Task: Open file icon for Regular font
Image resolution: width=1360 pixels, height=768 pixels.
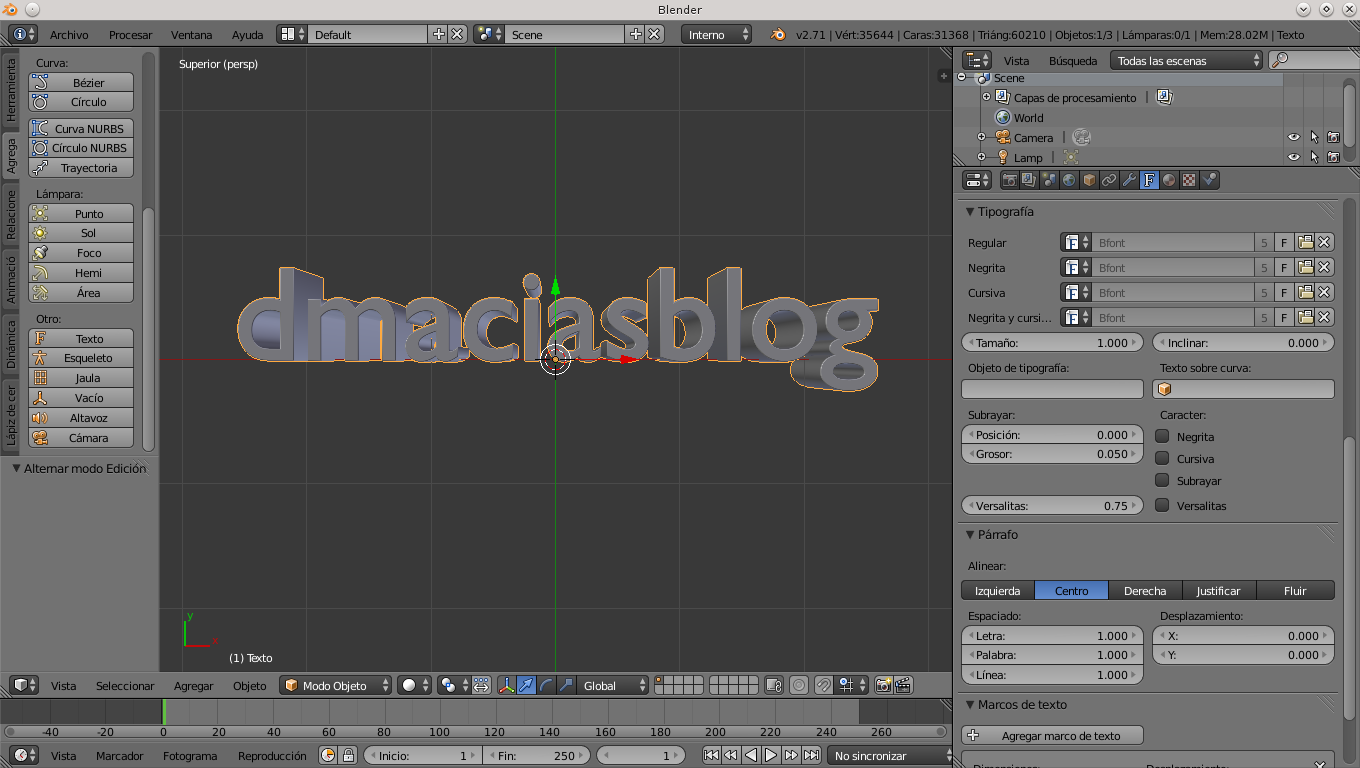Action: [x=1305, y=243]
